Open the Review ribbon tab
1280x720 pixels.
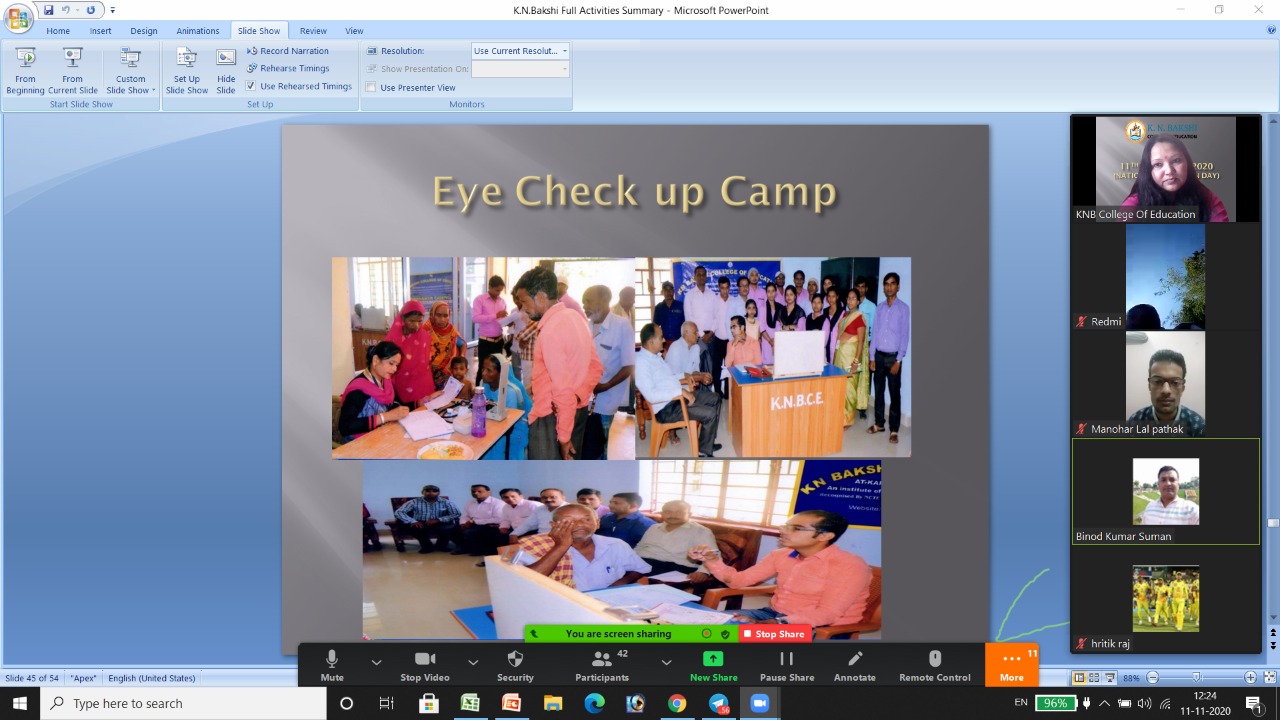(x=313, y=31)
